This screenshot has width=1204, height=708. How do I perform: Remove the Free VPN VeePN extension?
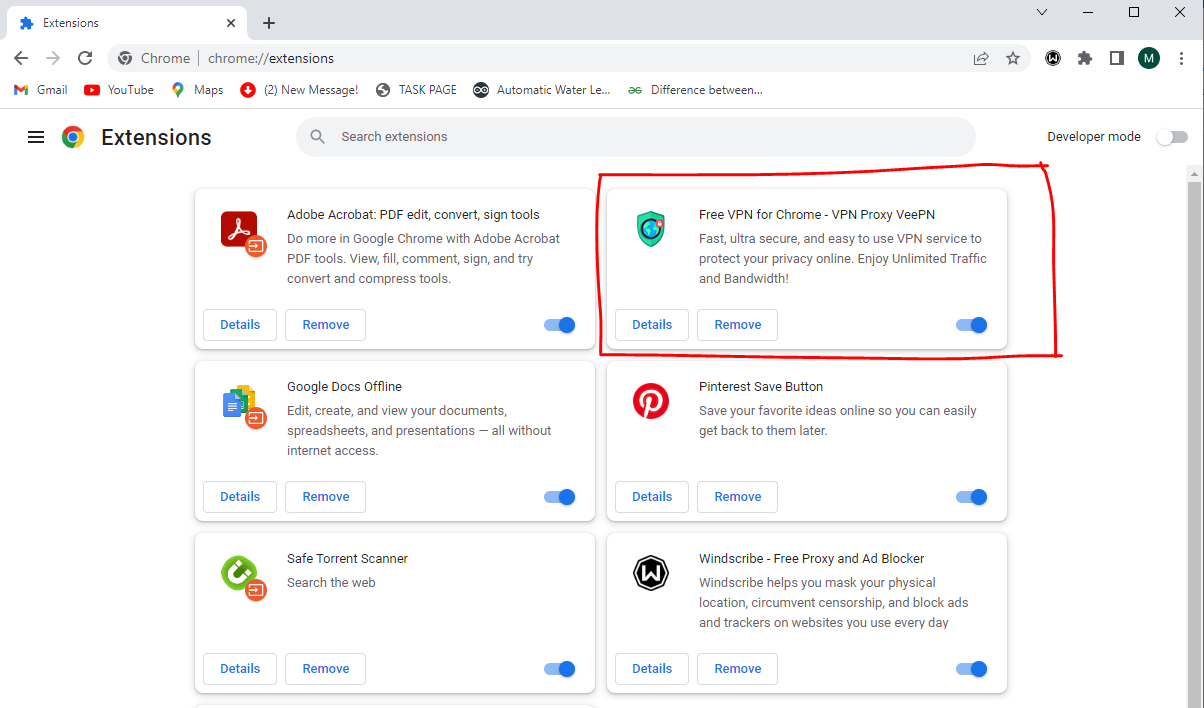tap(738, 325)
